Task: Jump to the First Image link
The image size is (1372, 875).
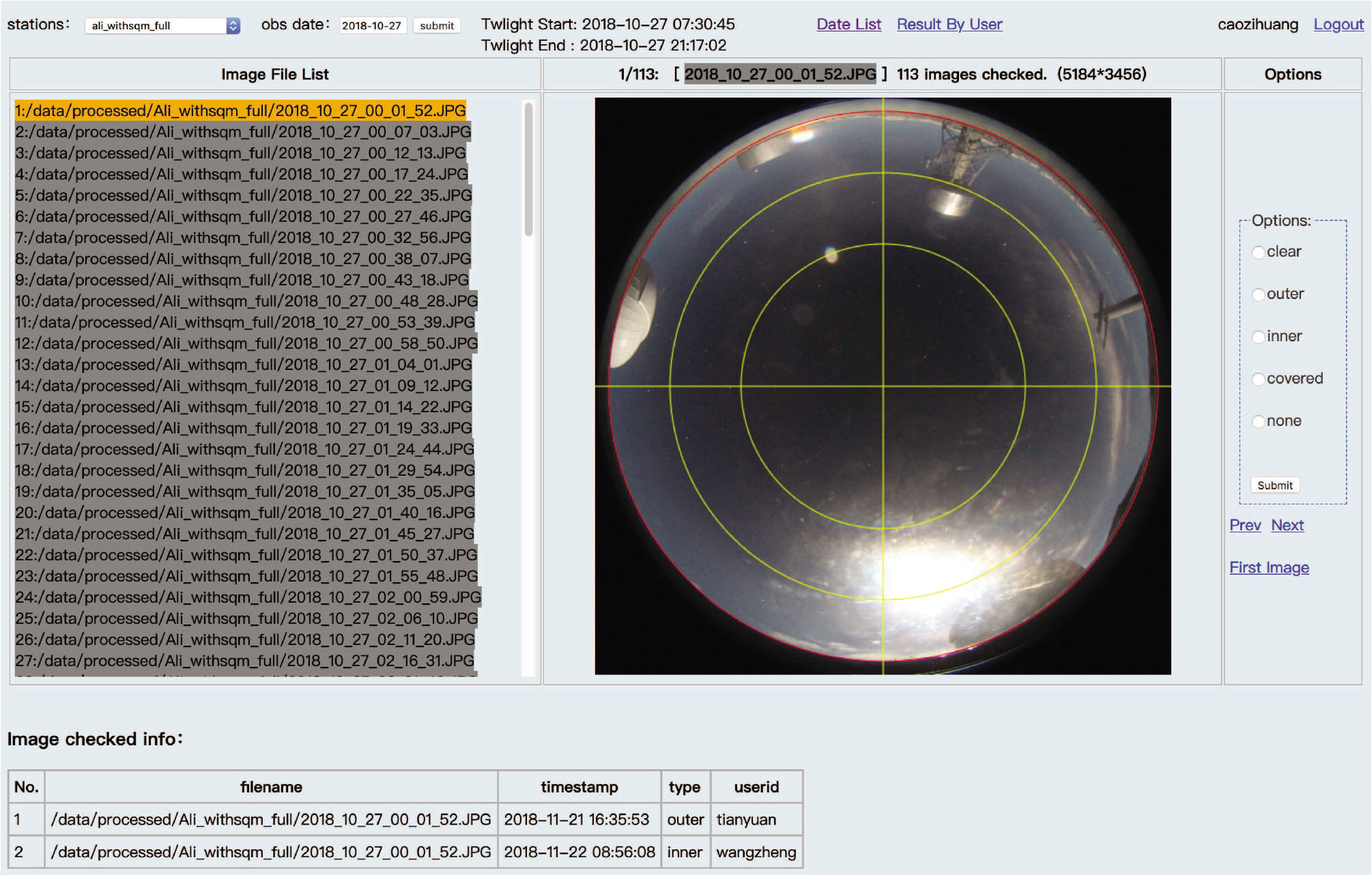Action: point(1269,568)
